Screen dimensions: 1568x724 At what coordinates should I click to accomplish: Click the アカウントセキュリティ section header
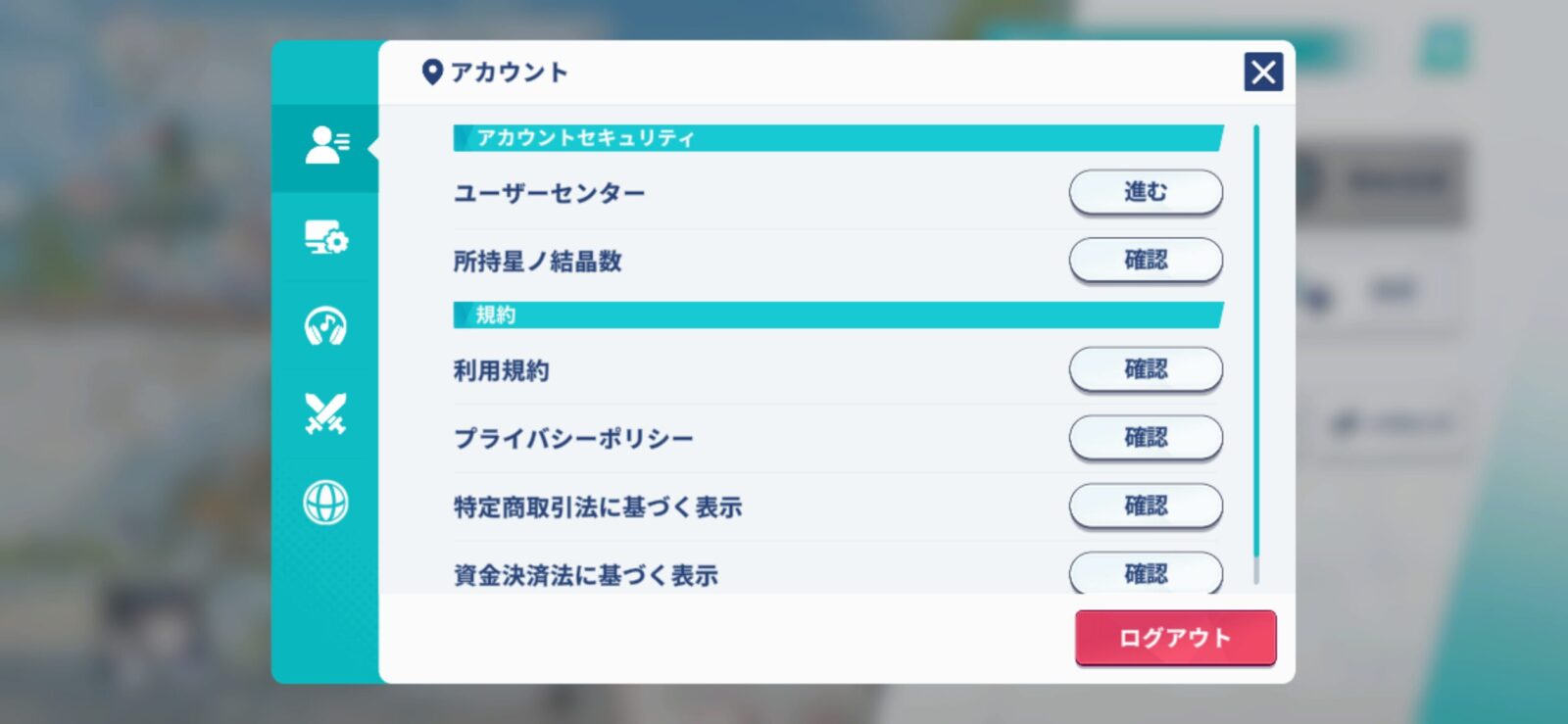coord(837,138)
